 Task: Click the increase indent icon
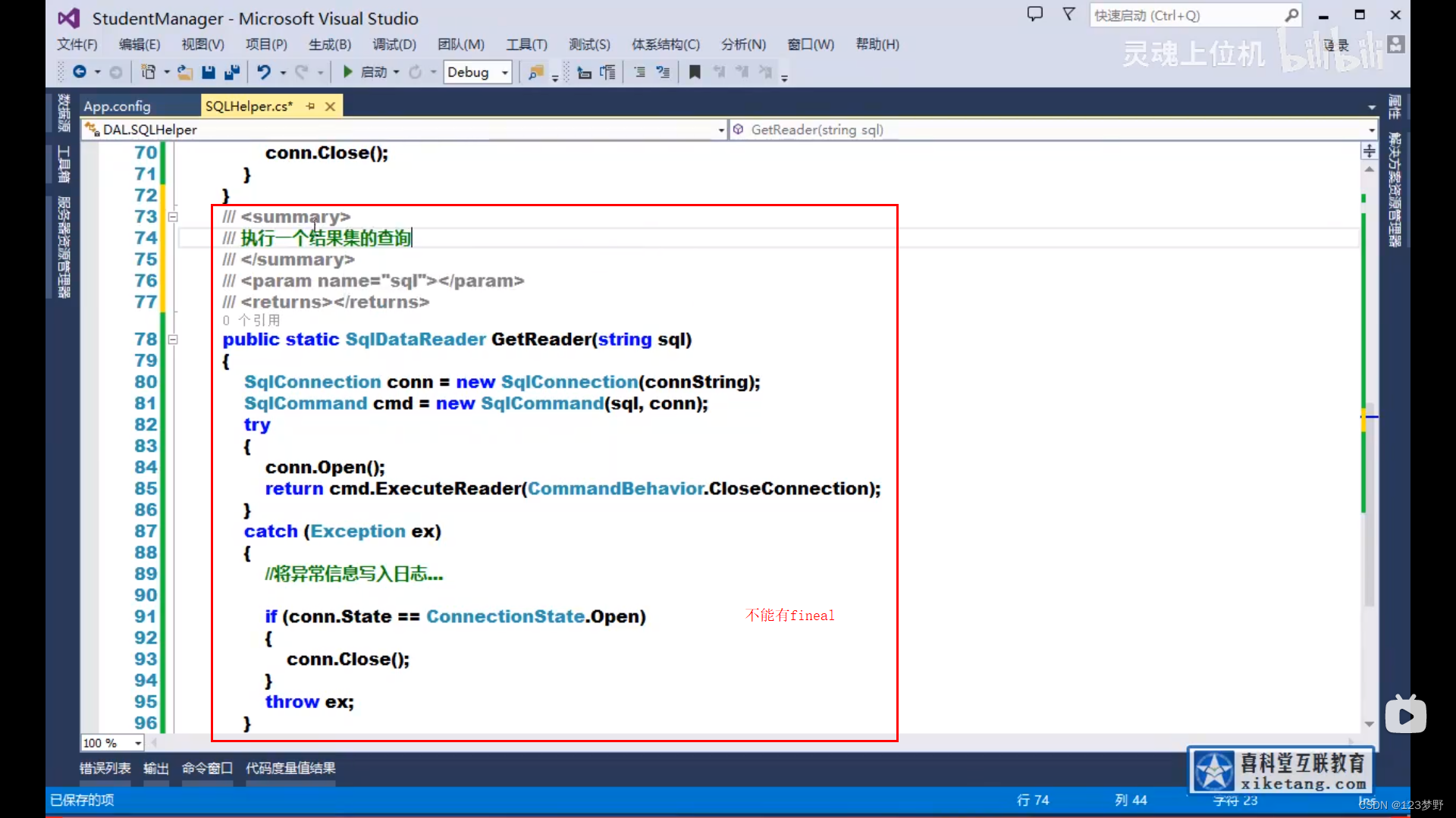coord(607,72)
